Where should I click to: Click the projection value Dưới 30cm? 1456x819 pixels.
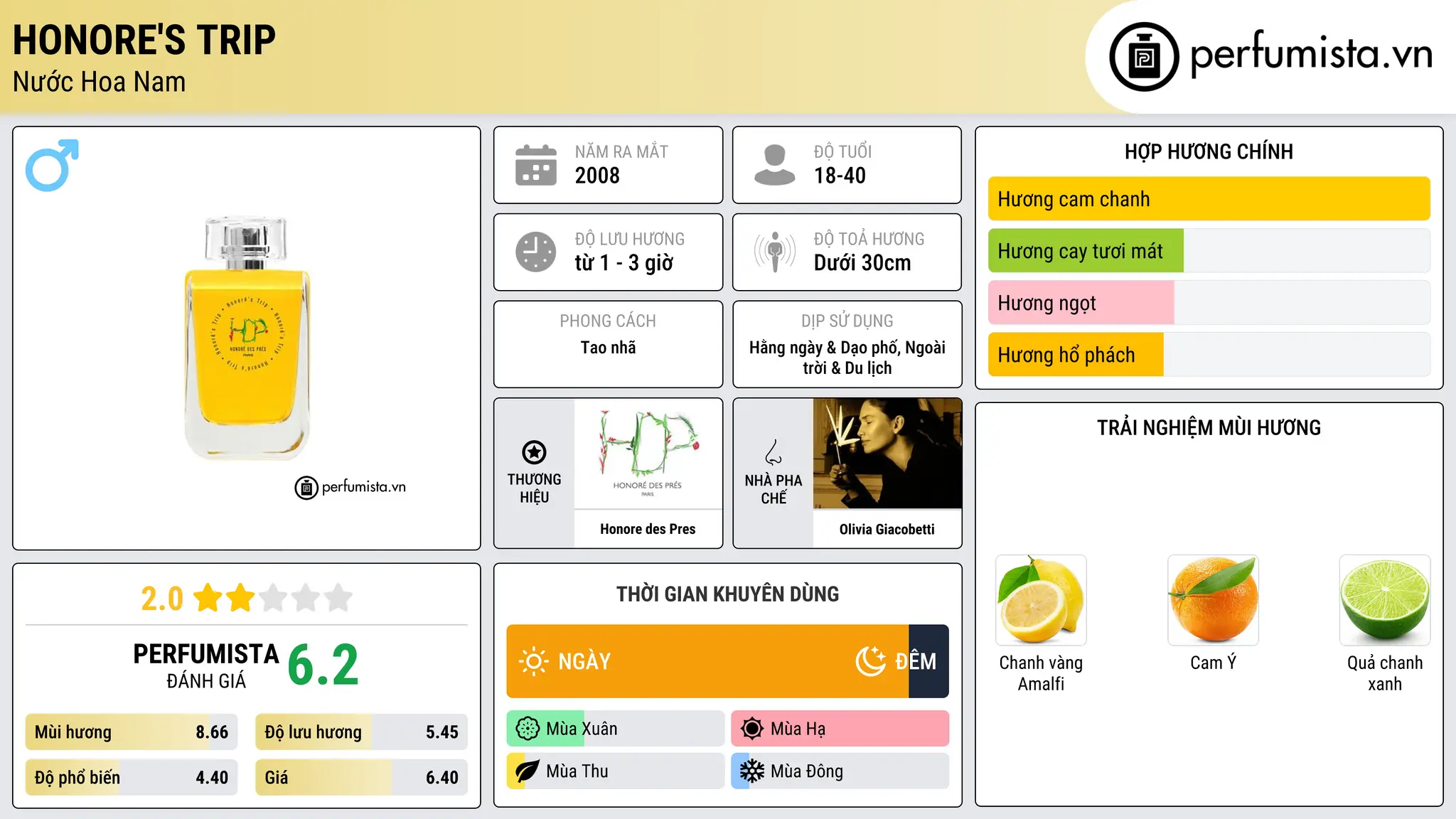[862, 263]
